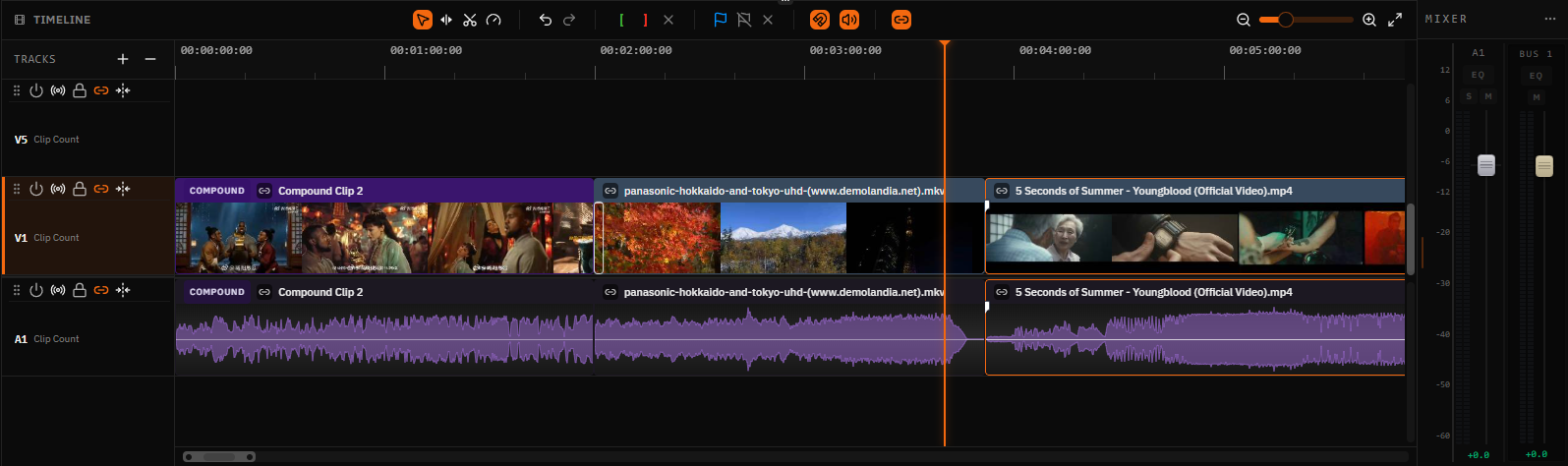Select Compound Clip 2 on V1 video track
This screenshot has height=466, width=1568.
pyautogui.click(x=384, y=226)
